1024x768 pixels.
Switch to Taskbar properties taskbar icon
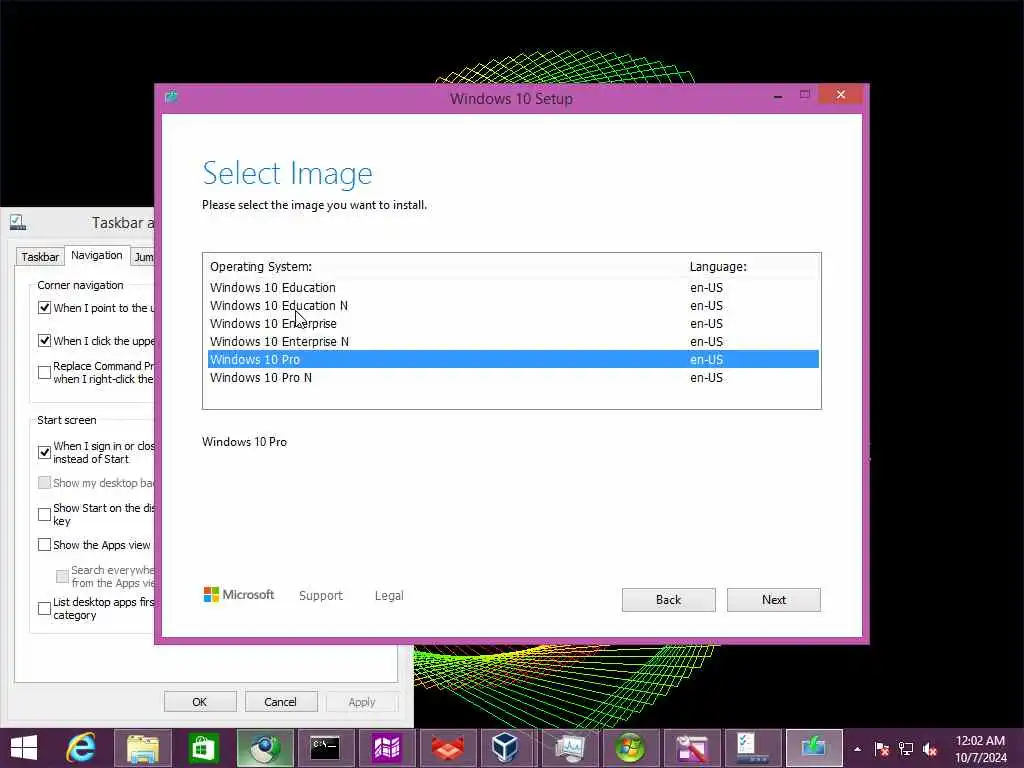[x=753, y=748]
